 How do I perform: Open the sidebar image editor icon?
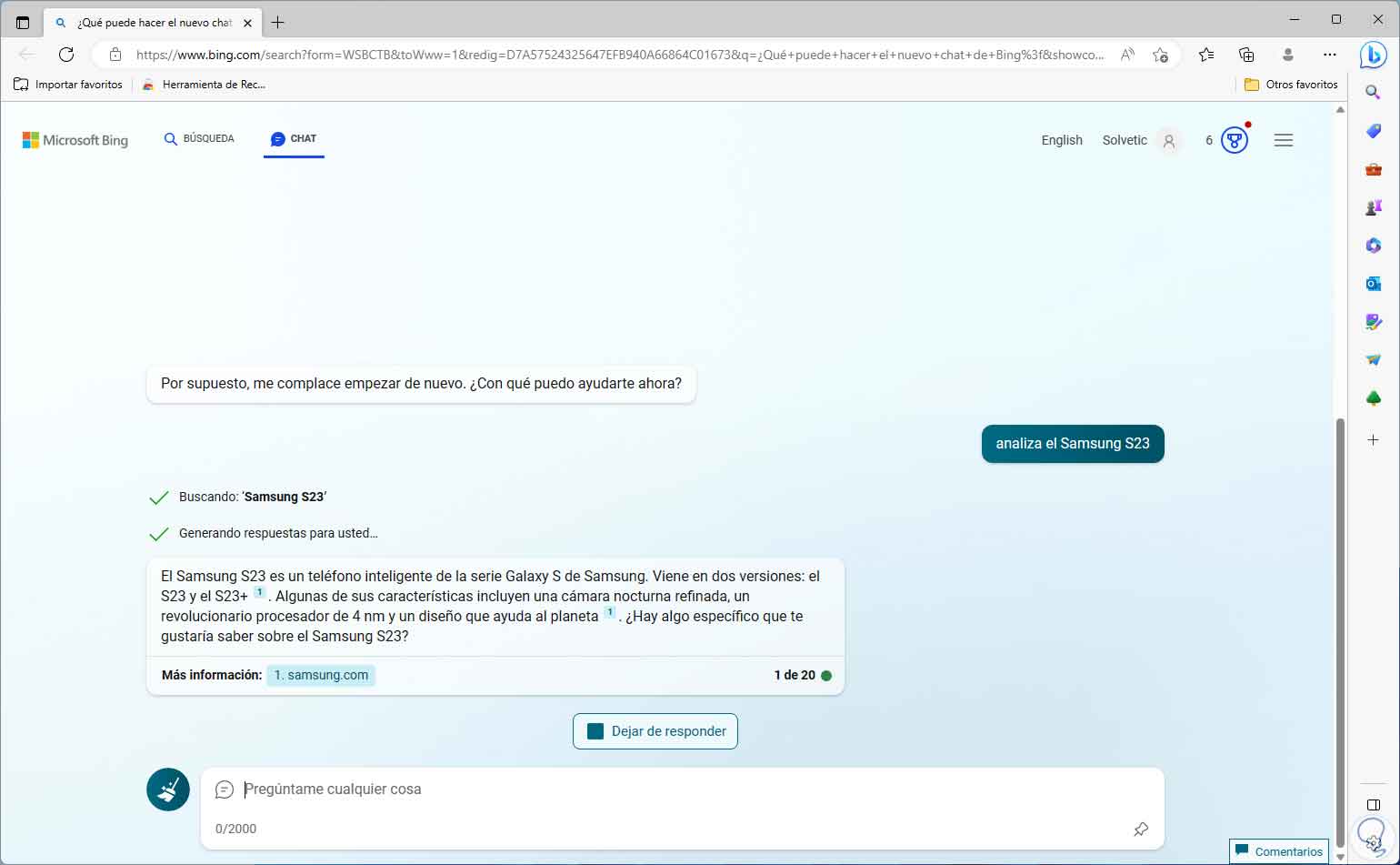[x=1373, y=322]
